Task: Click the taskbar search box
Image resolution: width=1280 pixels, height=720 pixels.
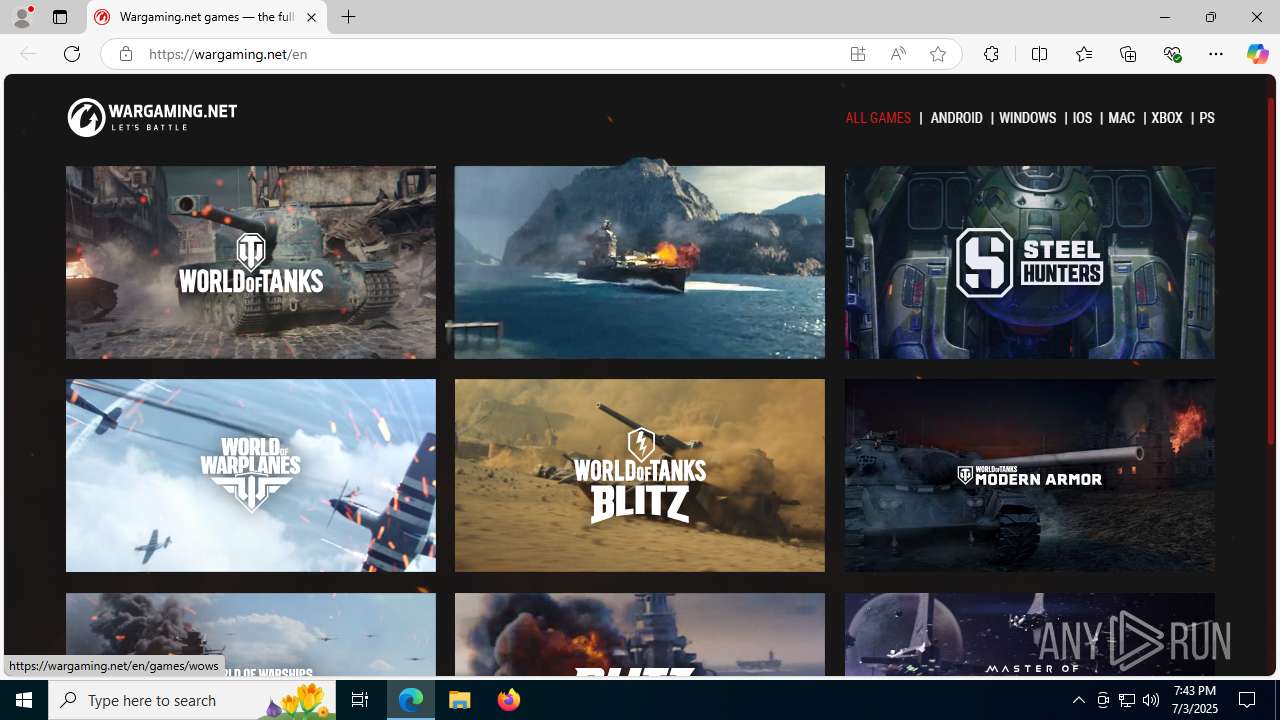Action: click(192, 700)
